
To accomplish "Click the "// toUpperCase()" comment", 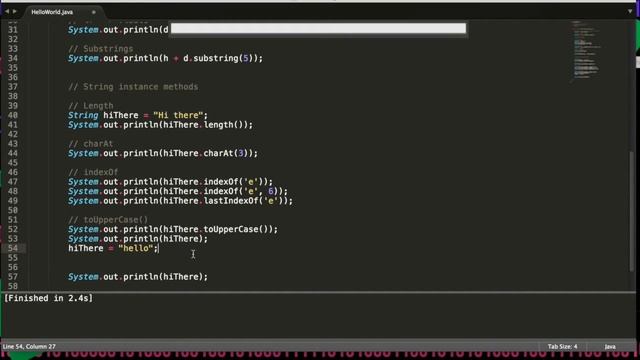I will (108, 220).
